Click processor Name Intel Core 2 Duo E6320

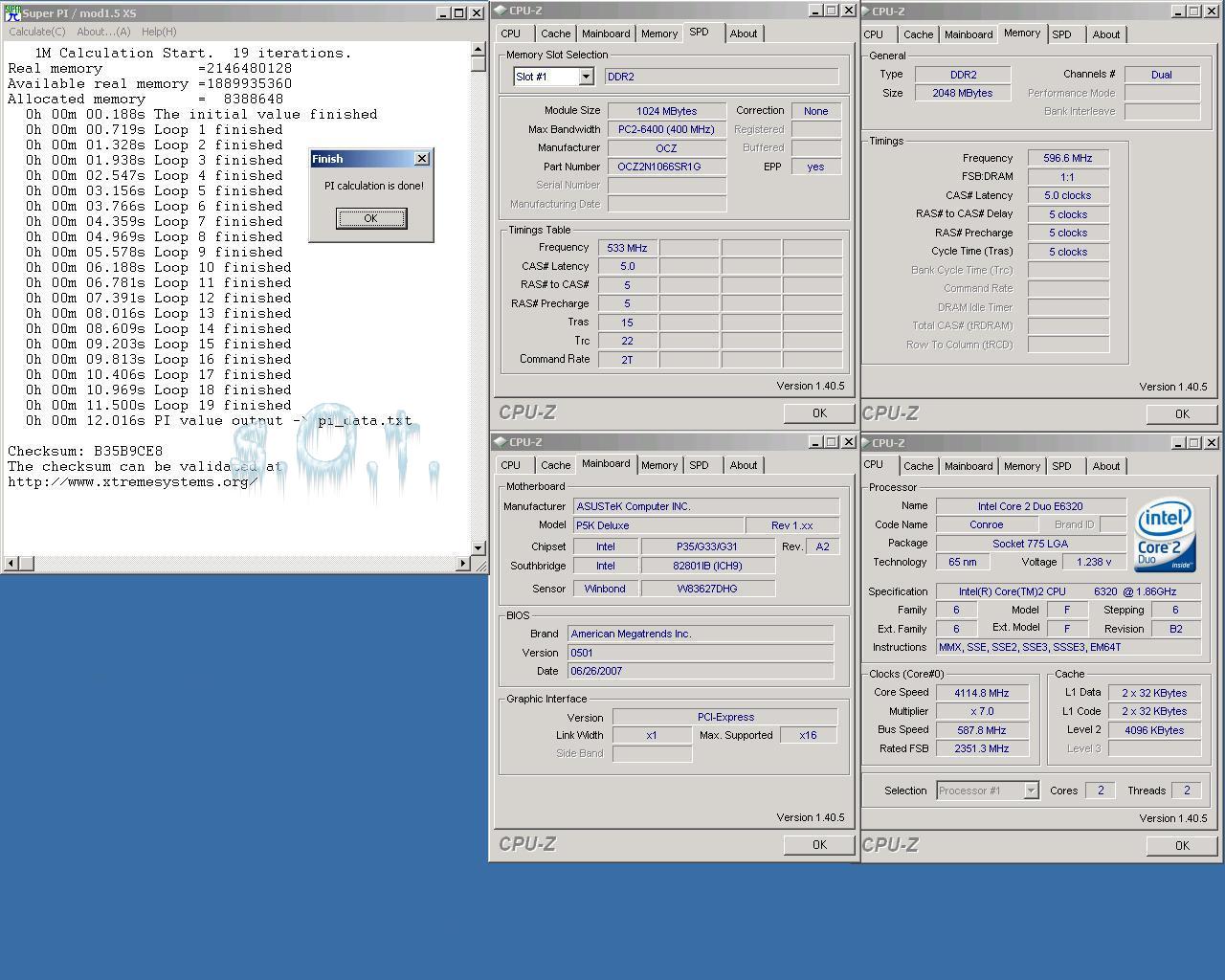[1030, 506]
